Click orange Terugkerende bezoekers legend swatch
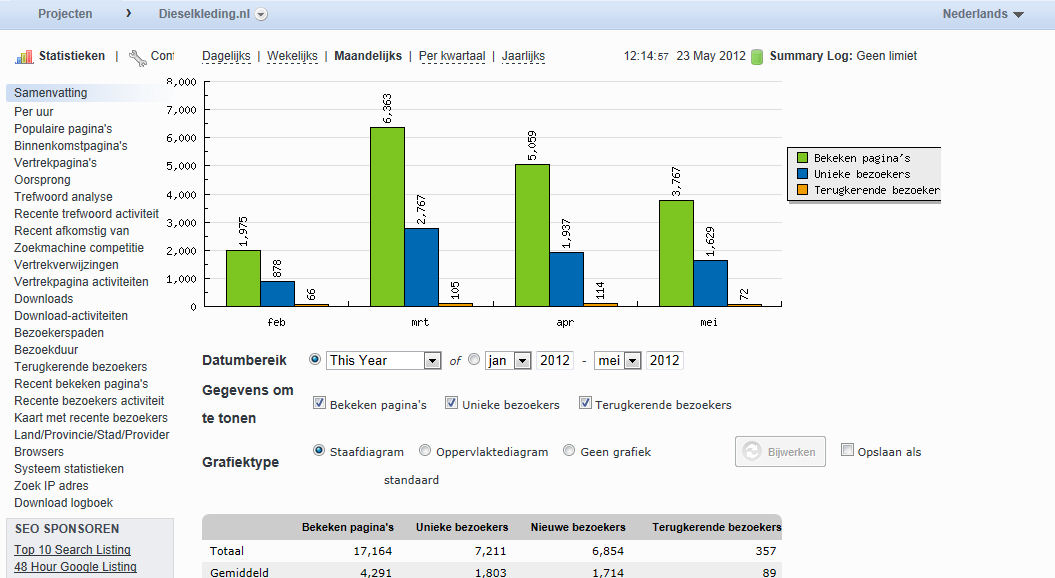 (x=802, y=190)
